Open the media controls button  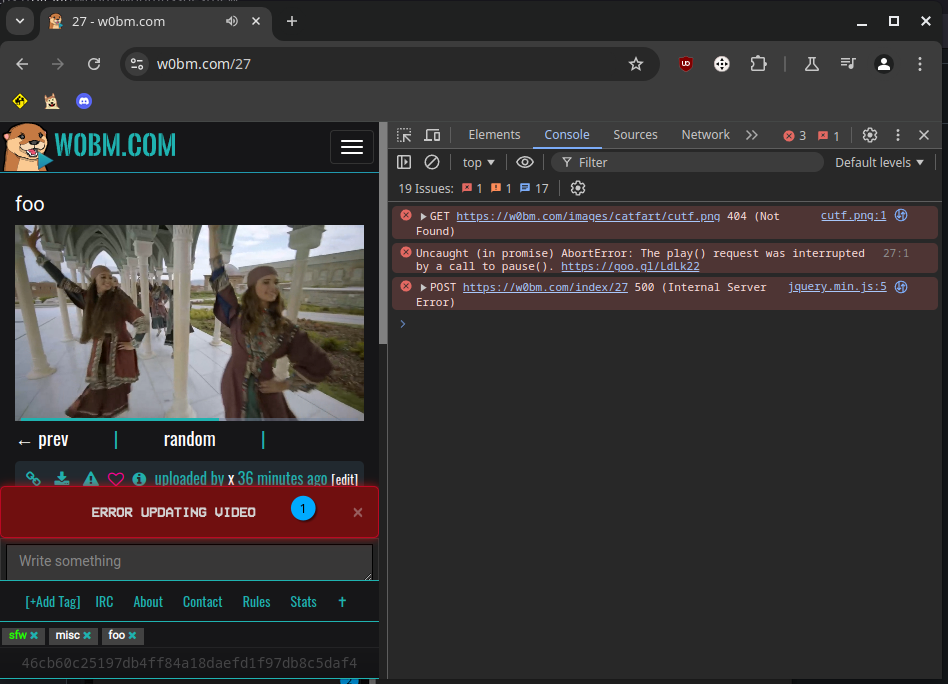coord(848,64)
